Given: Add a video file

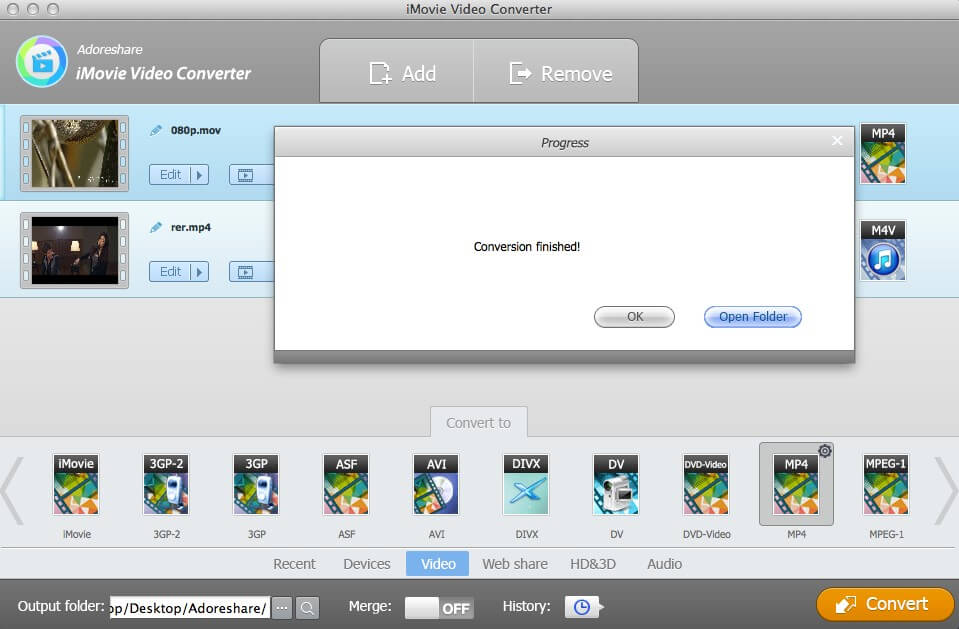Looking at the screenshot, I should click(x=396, y=72).
